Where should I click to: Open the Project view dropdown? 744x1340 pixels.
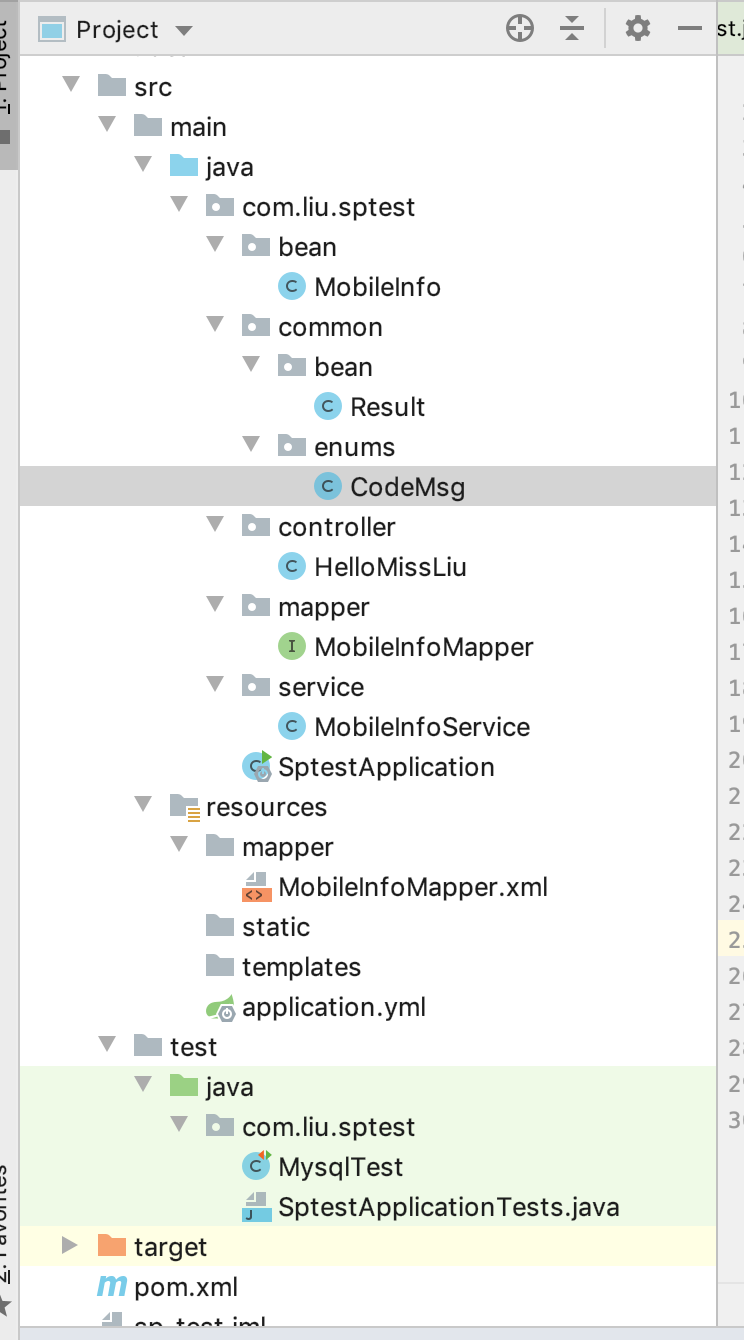[183, 30]
